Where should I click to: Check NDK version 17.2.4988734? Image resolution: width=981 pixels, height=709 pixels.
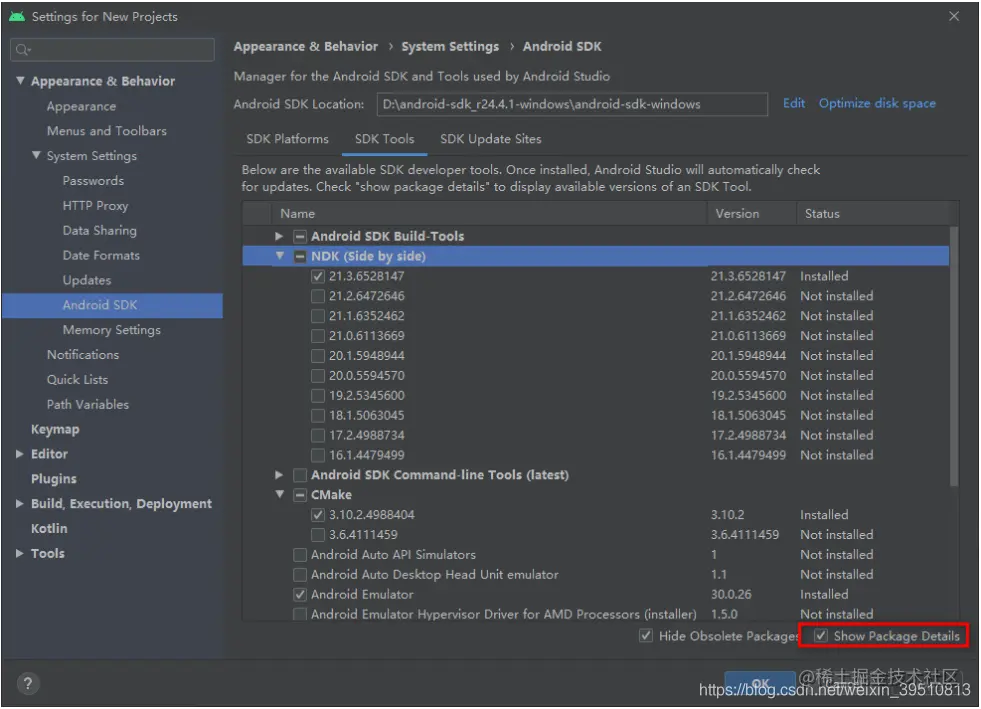(x=318, y=436)
